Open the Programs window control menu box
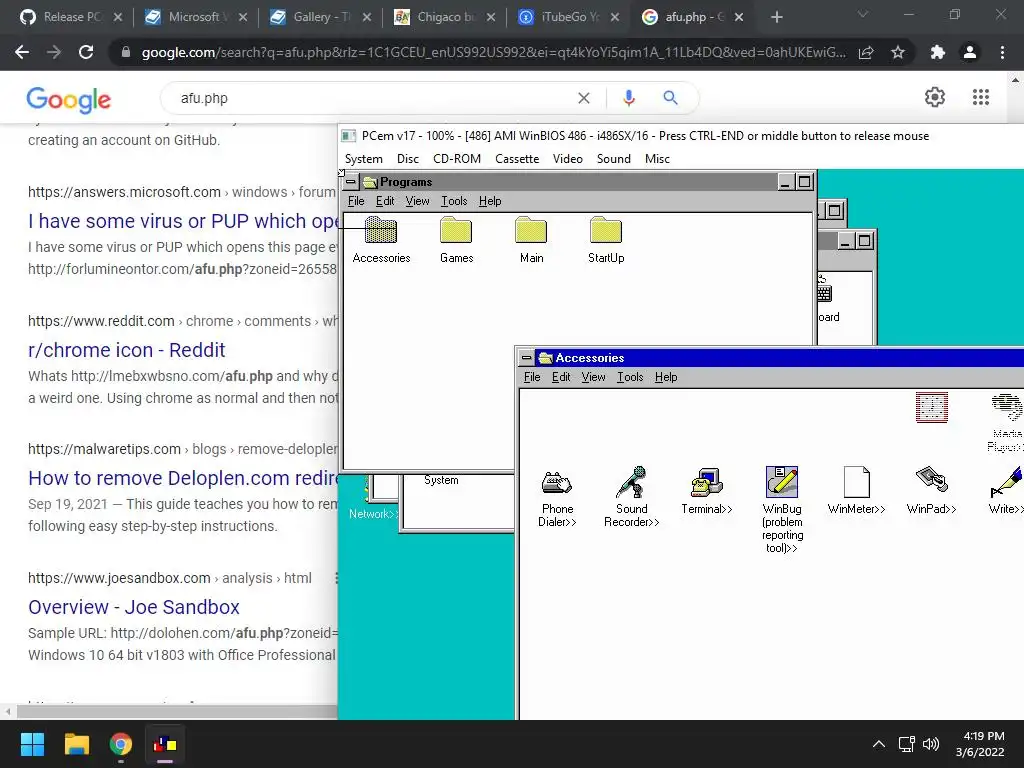 click(351, 182)
